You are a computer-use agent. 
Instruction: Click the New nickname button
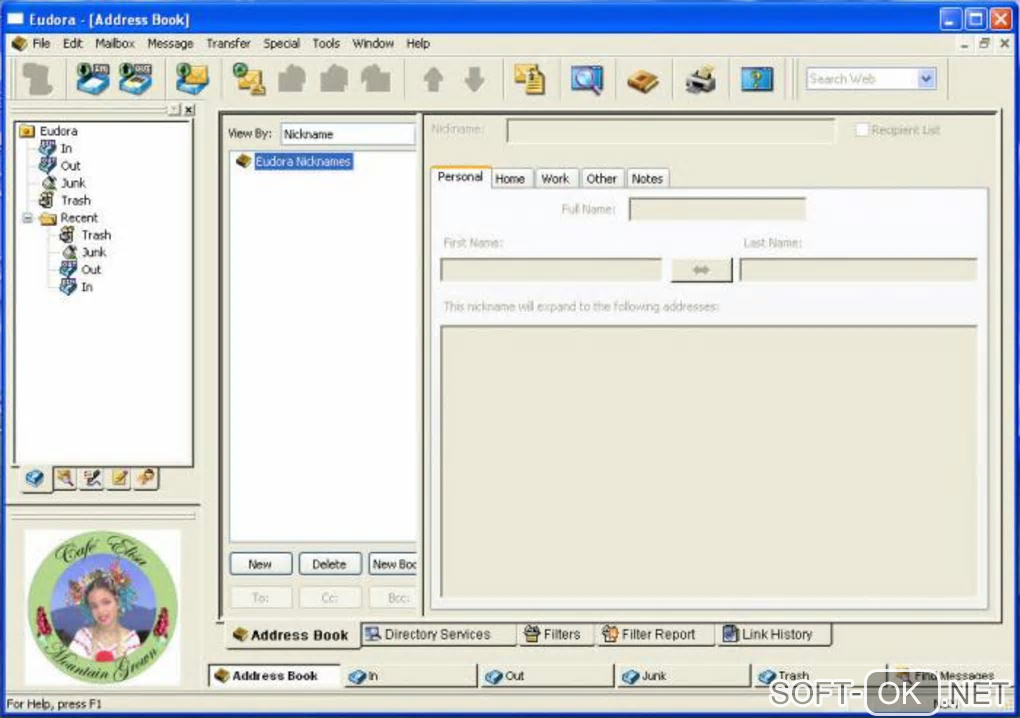260,564
